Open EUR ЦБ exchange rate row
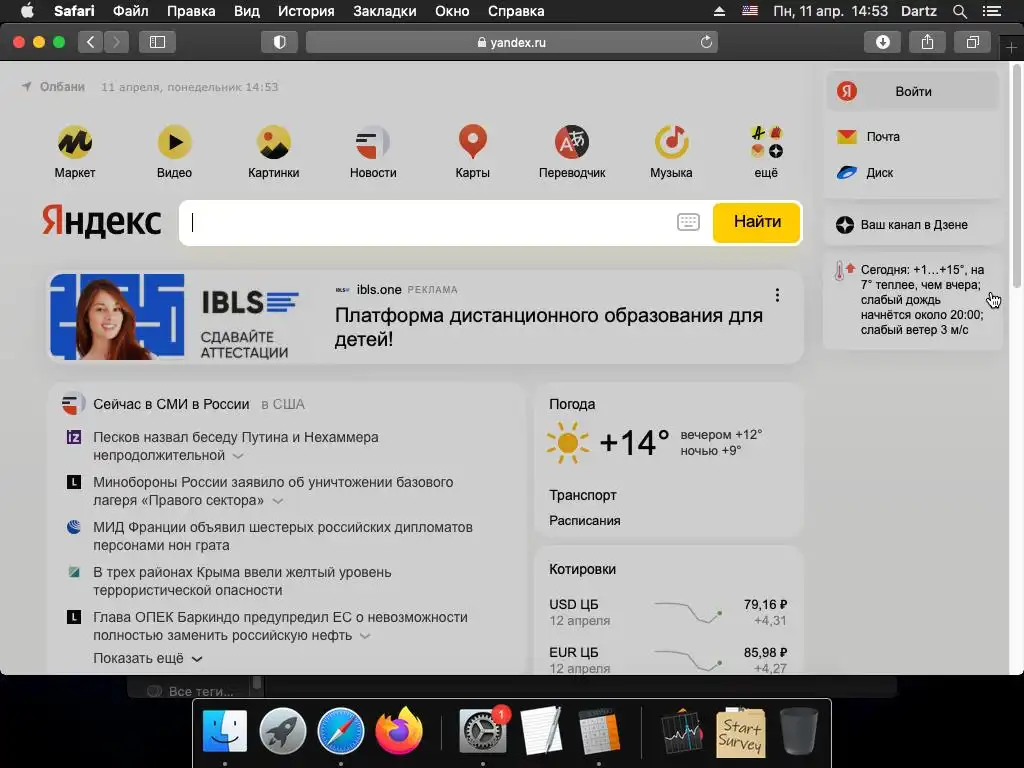This screenshot has height=768, width=1024. coord(668,660)
